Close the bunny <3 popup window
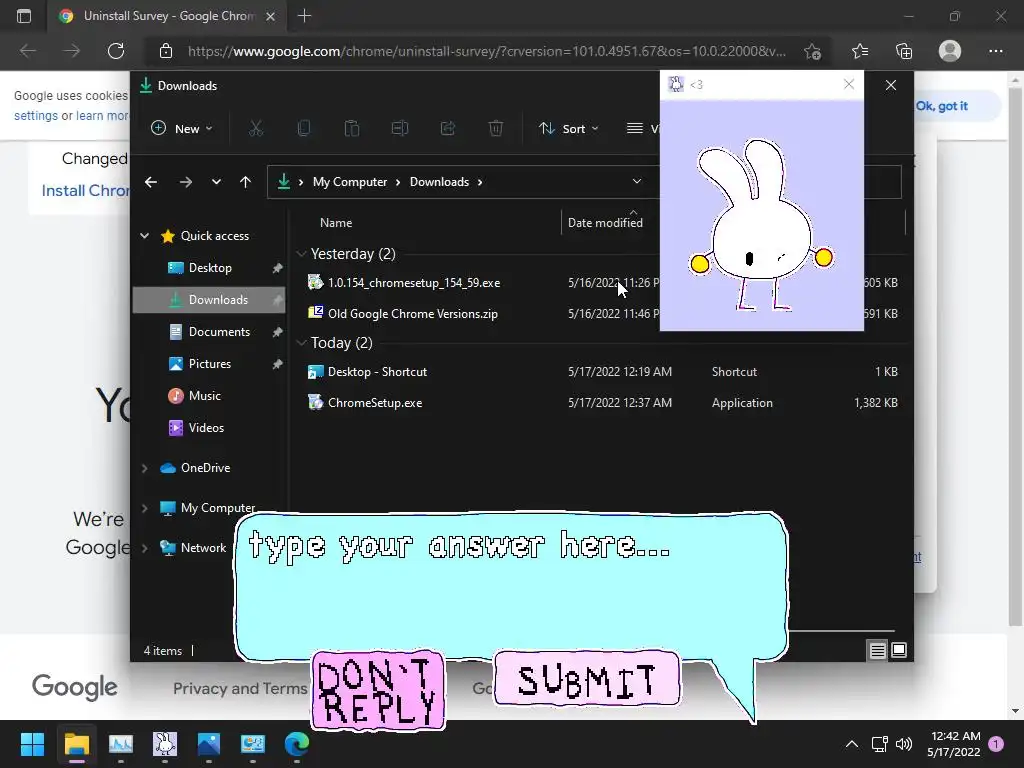The width and height of the screenshot is (1024, 768). pyautogui.click(x=849, y=84)
